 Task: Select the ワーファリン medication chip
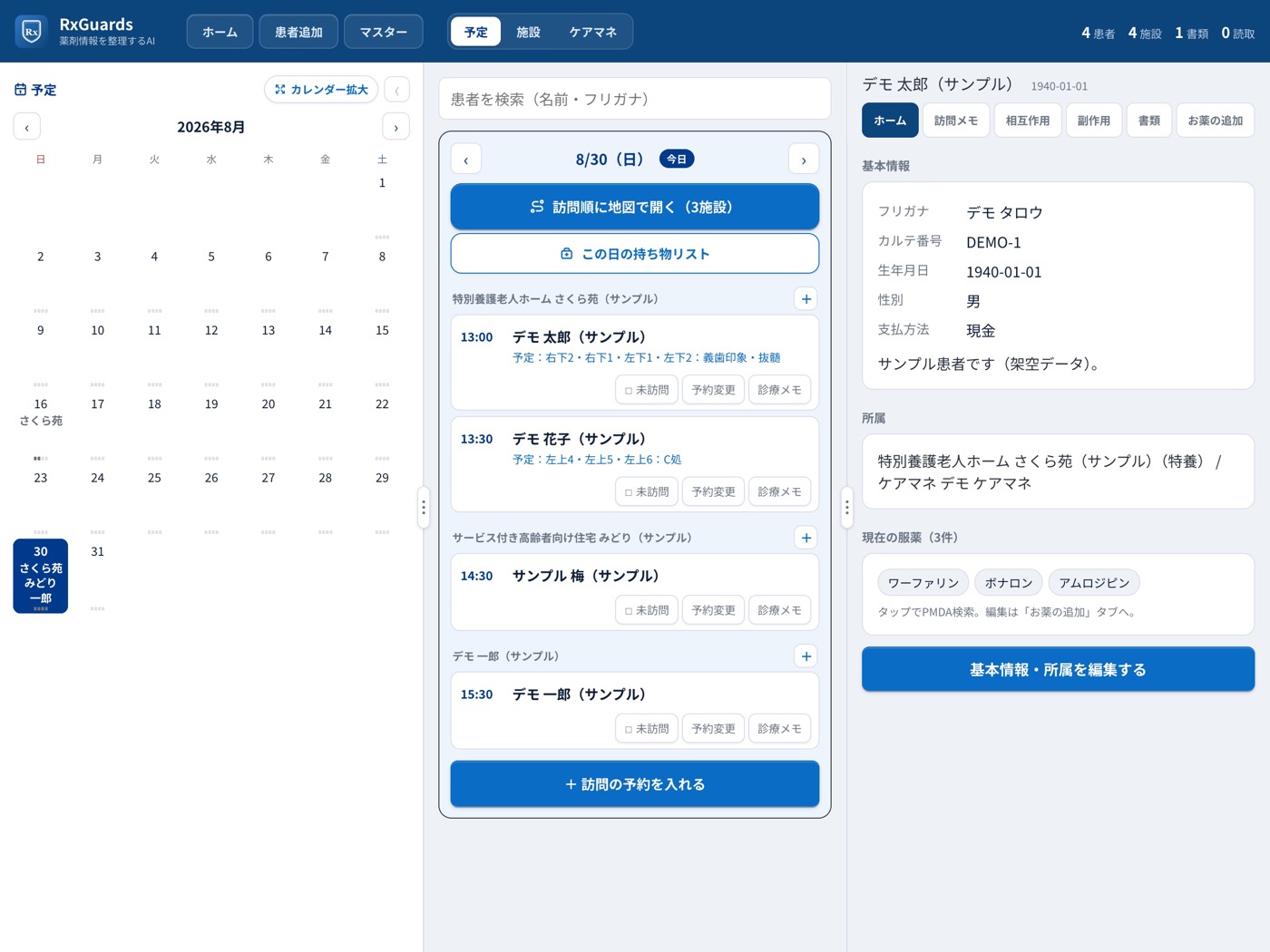(923, 583)
